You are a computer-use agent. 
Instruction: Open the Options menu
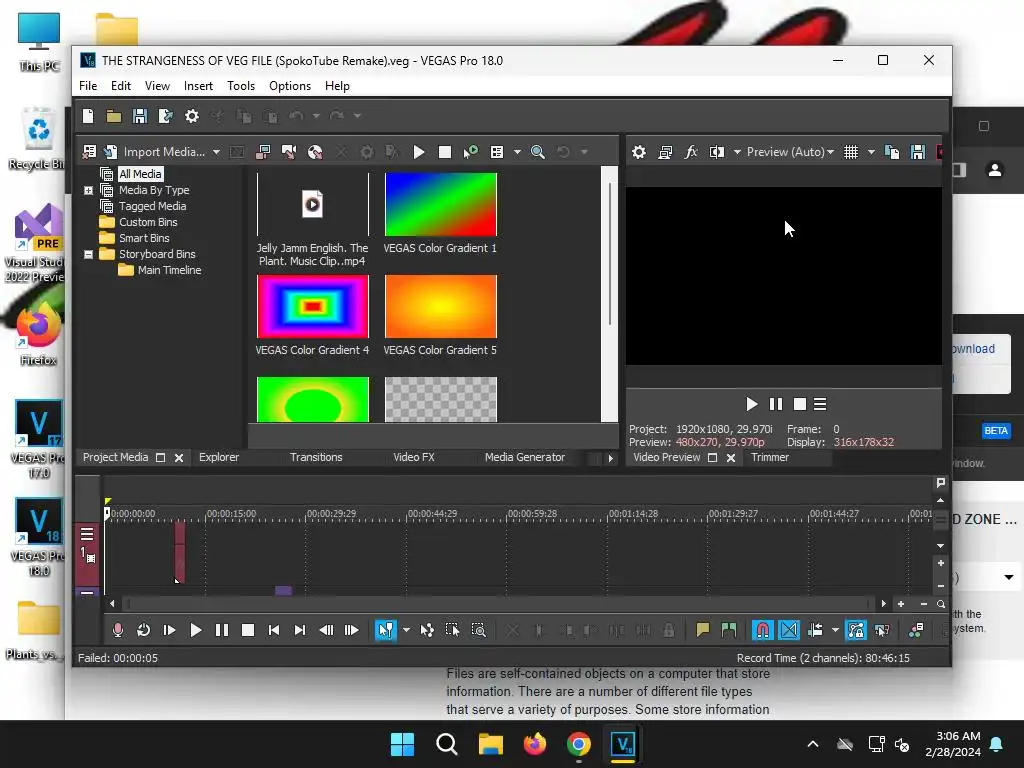[x=290, y=86]
